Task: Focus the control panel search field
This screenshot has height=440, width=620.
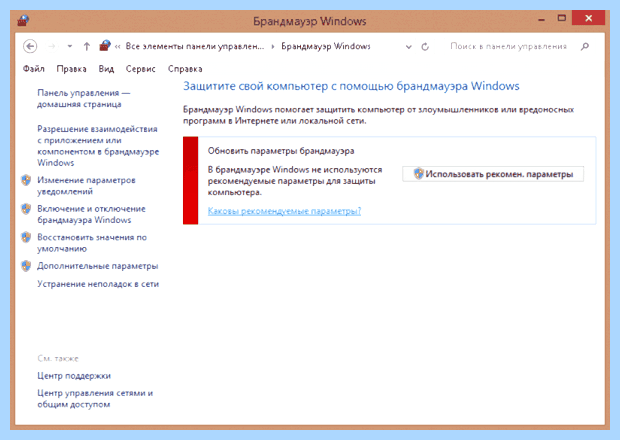Action: click(x=508, y=47)
